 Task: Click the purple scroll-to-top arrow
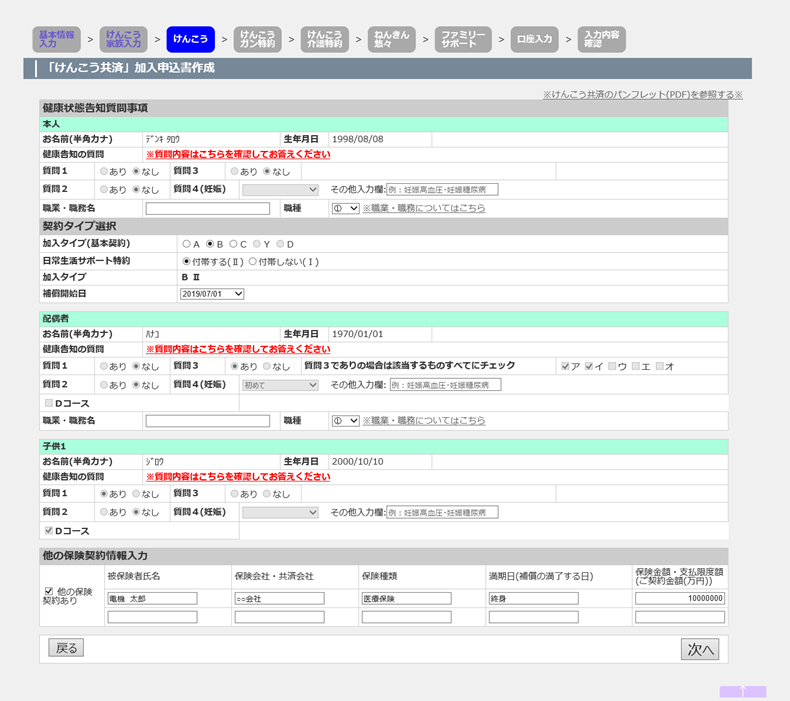(x=742, y=691)
